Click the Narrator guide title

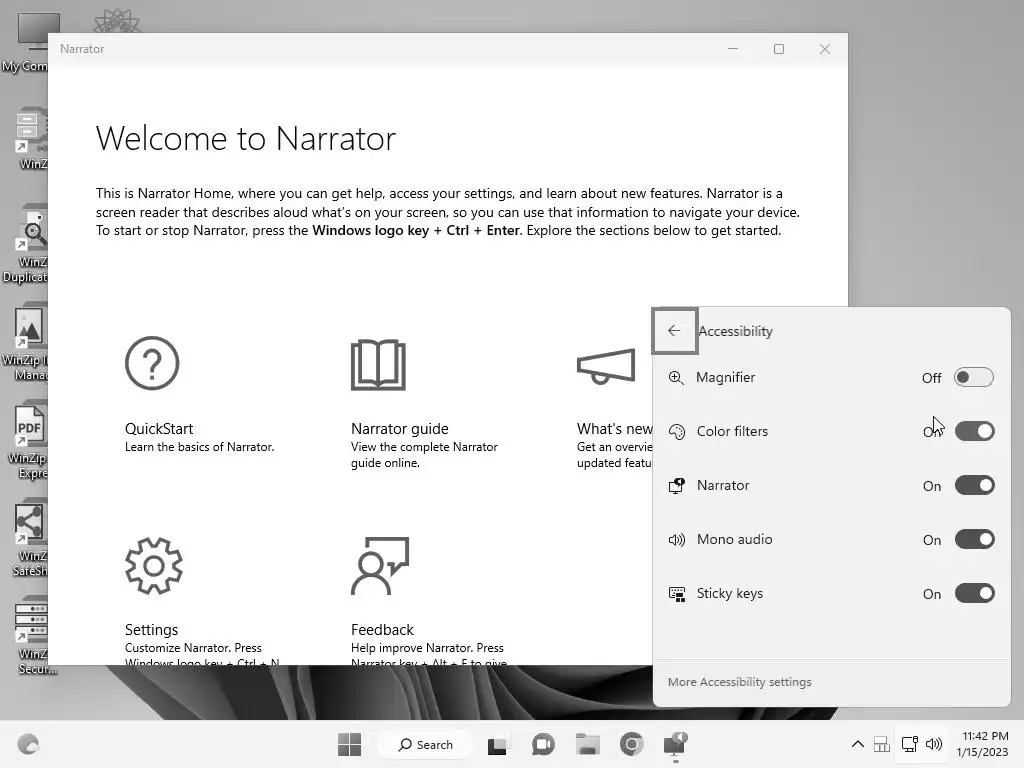pyautogui.click(x=400, y=429)
